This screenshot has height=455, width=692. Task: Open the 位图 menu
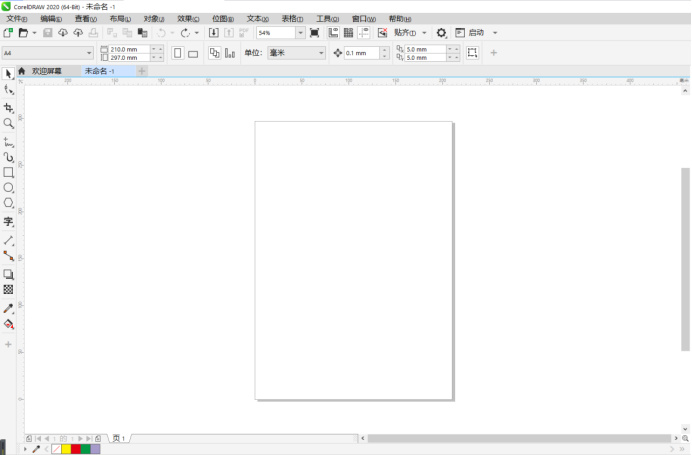click(223, 19)
